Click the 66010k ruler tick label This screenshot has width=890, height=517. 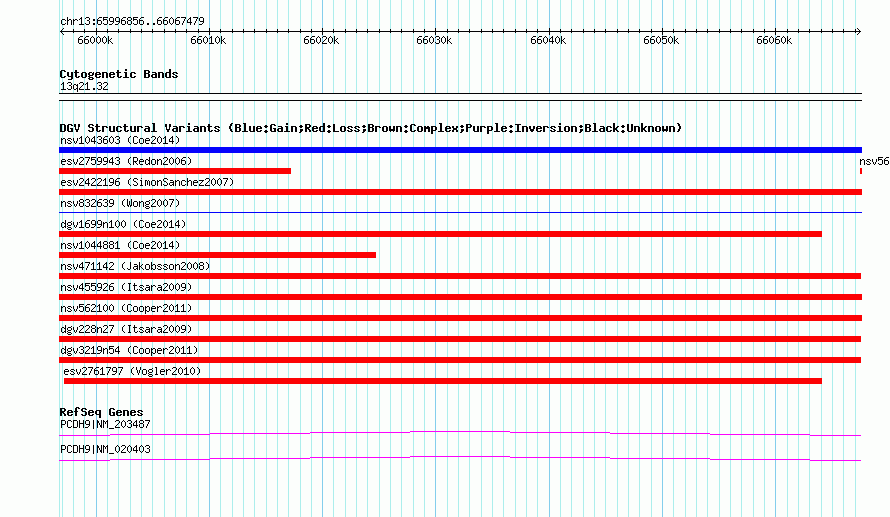tap(208, 40)
